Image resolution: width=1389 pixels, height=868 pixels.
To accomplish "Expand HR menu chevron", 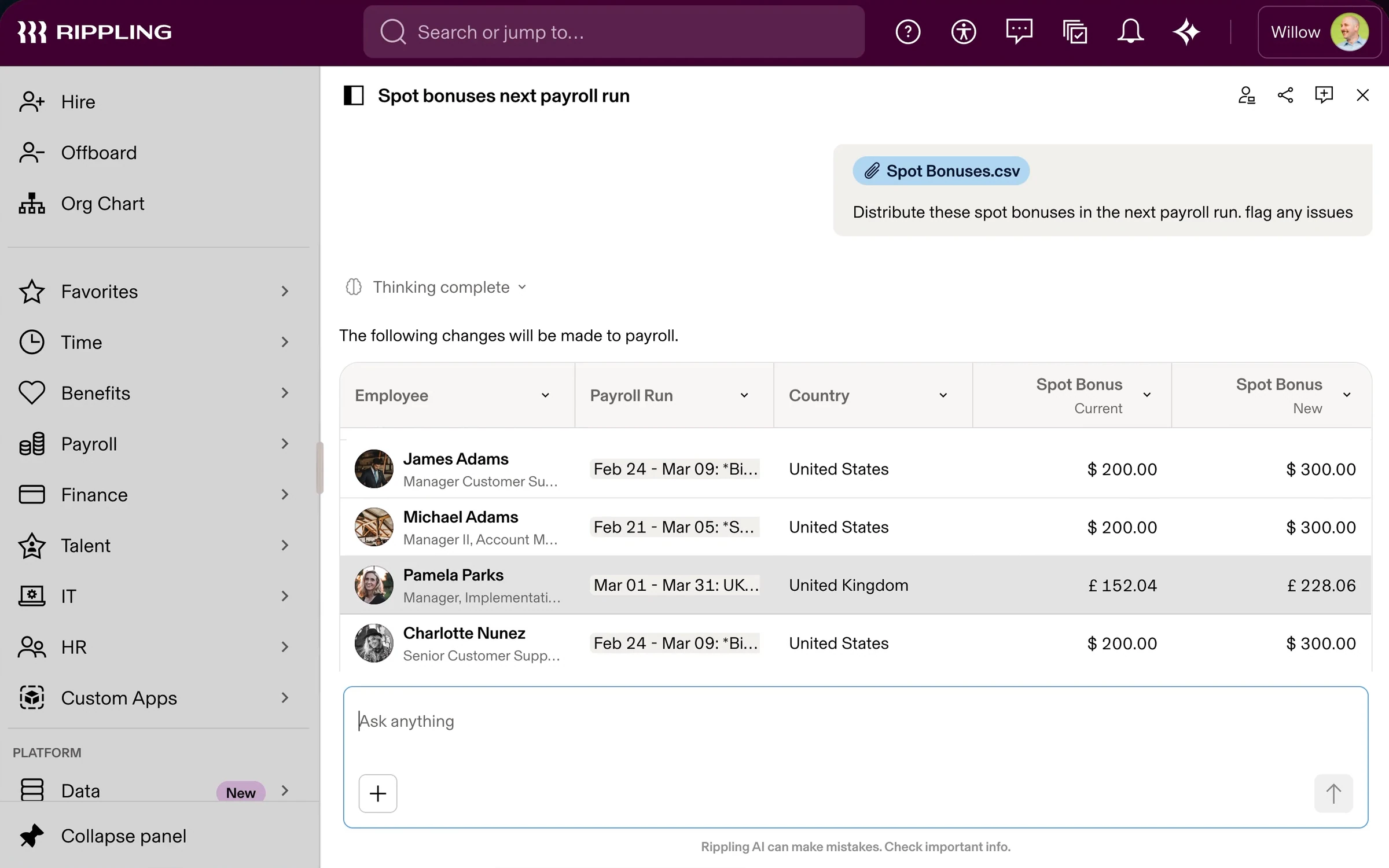I will tap(285, 647).
